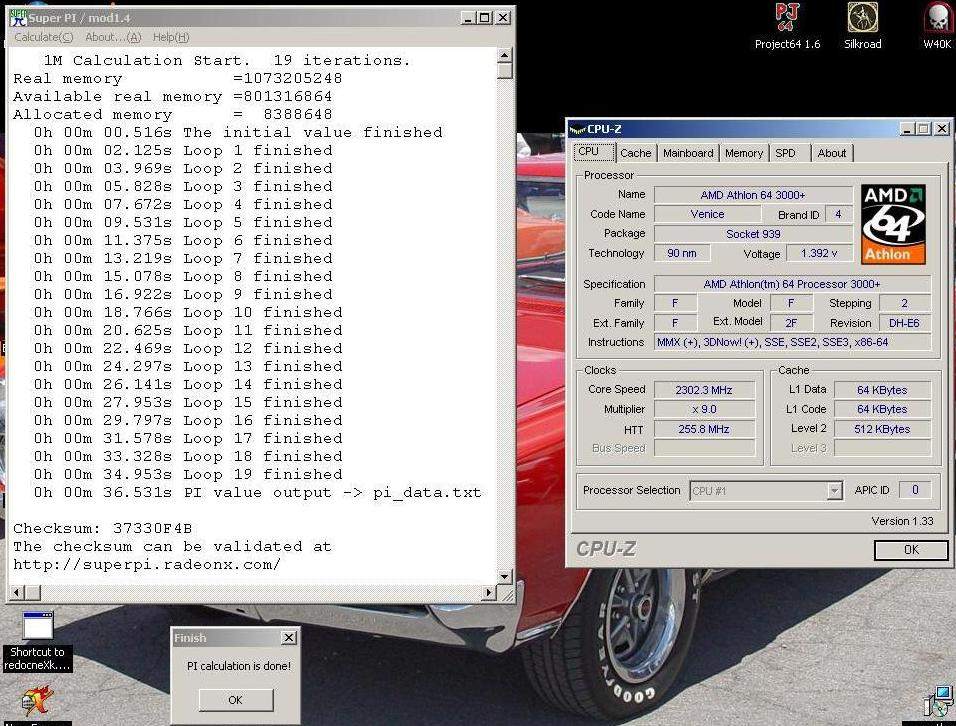This screenshot has width=956, height=726.
Task: Click the Package value Socket 939
Action: tap(753, 234)
